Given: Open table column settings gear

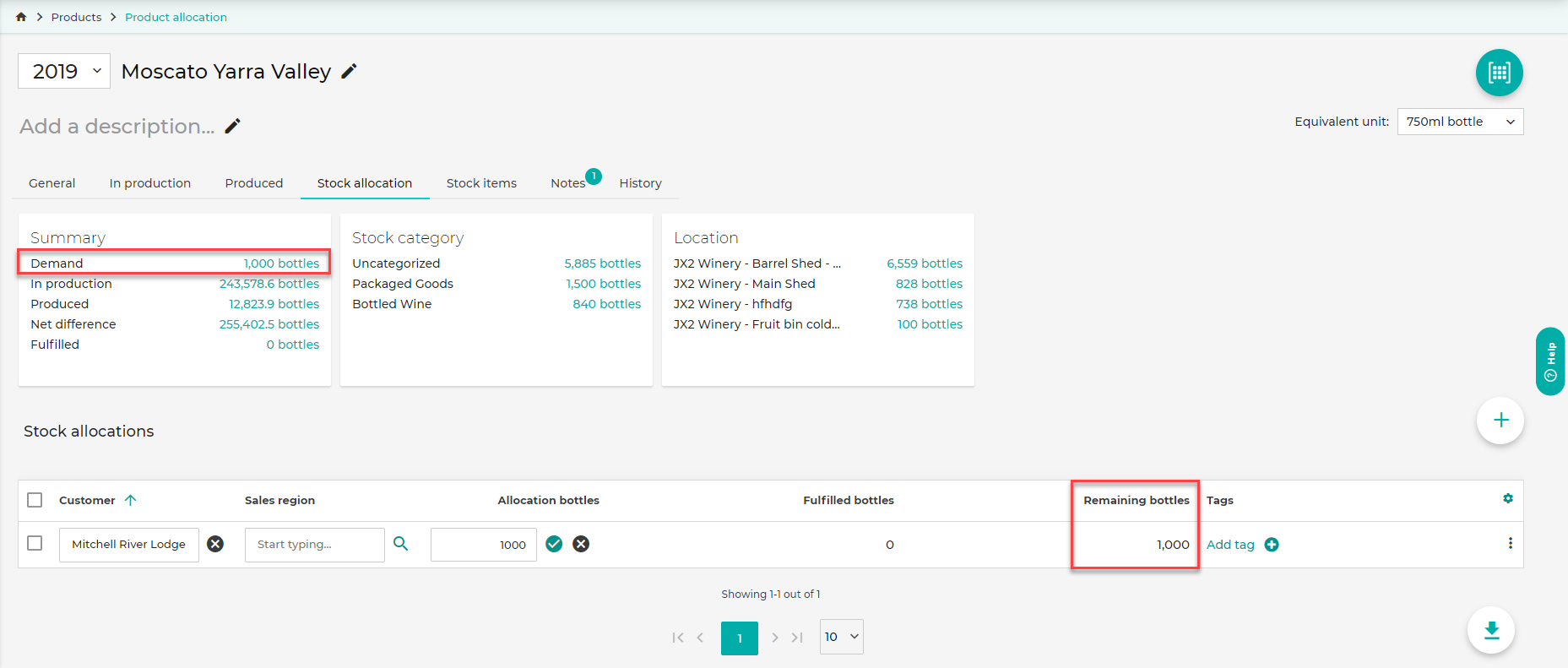Looking at the screenshot, I should pos(1508,499).
